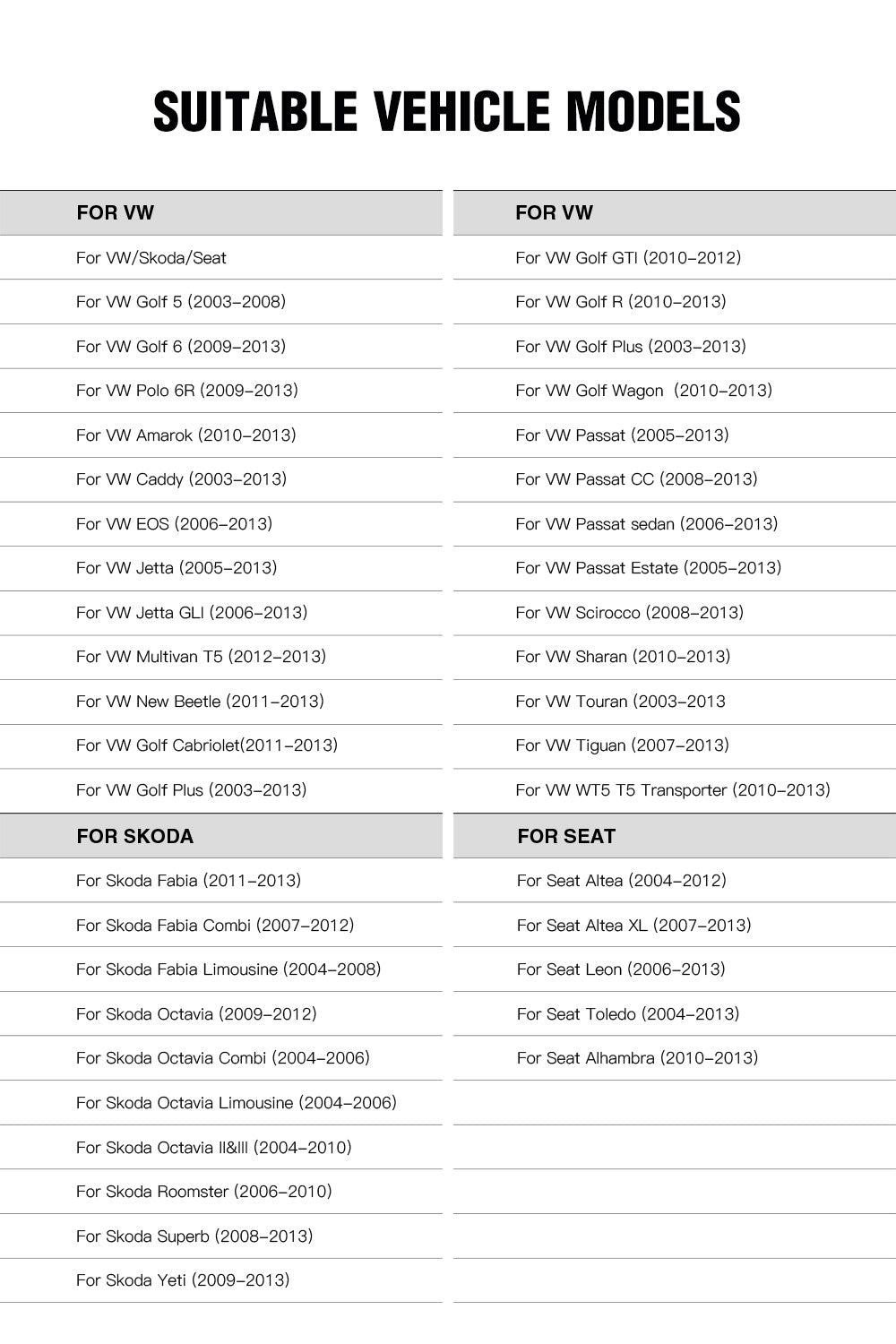Select the FOR SKODA section header
The image size is (896, 1344).
(134, 836)
